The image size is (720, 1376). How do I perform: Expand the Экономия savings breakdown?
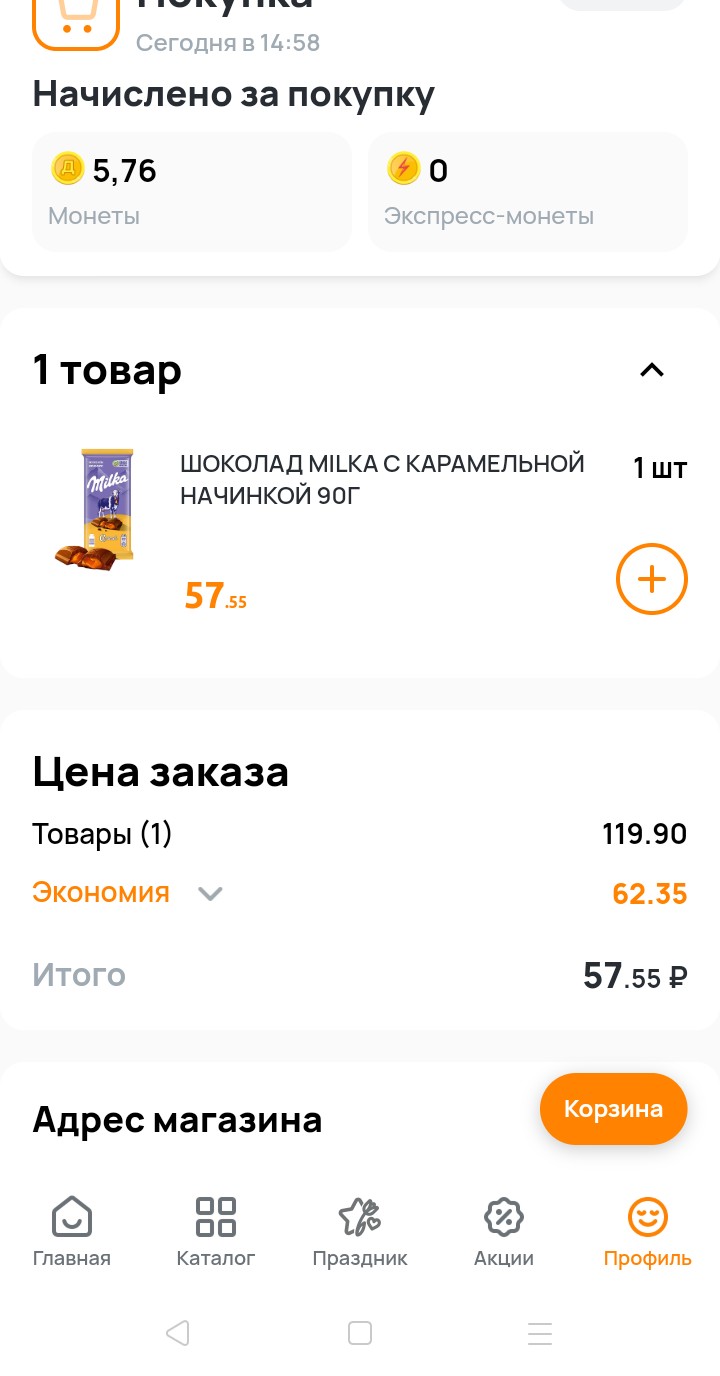click(x=210, y=893)
